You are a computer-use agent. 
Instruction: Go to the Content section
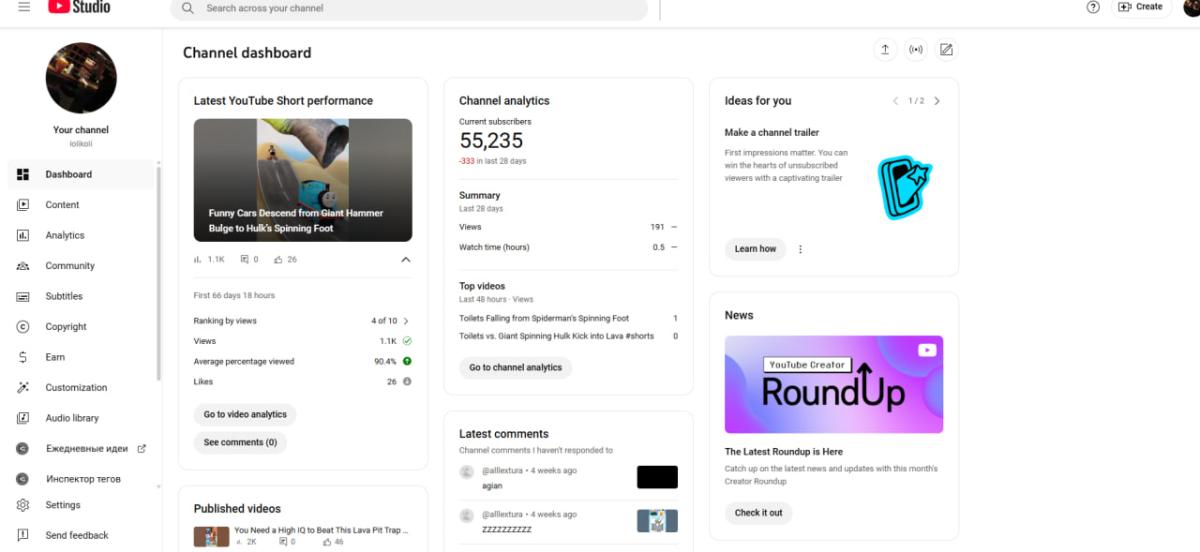pos(62,205)
